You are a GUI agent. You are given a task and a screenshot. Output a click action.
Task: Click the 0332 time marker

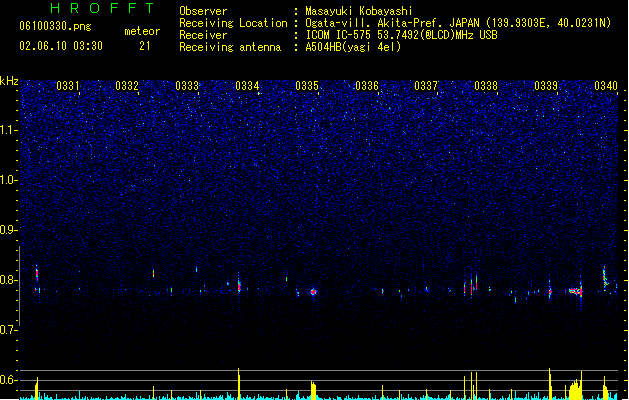[x=127, y=86]
